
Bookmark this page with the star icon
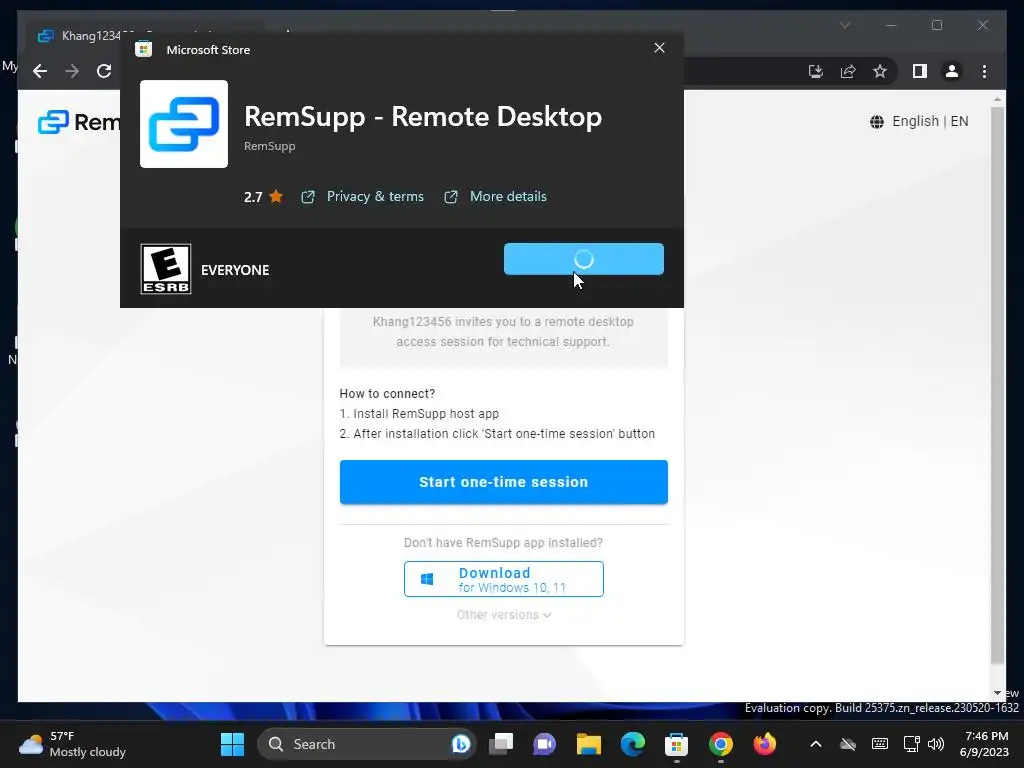[880, 71]
